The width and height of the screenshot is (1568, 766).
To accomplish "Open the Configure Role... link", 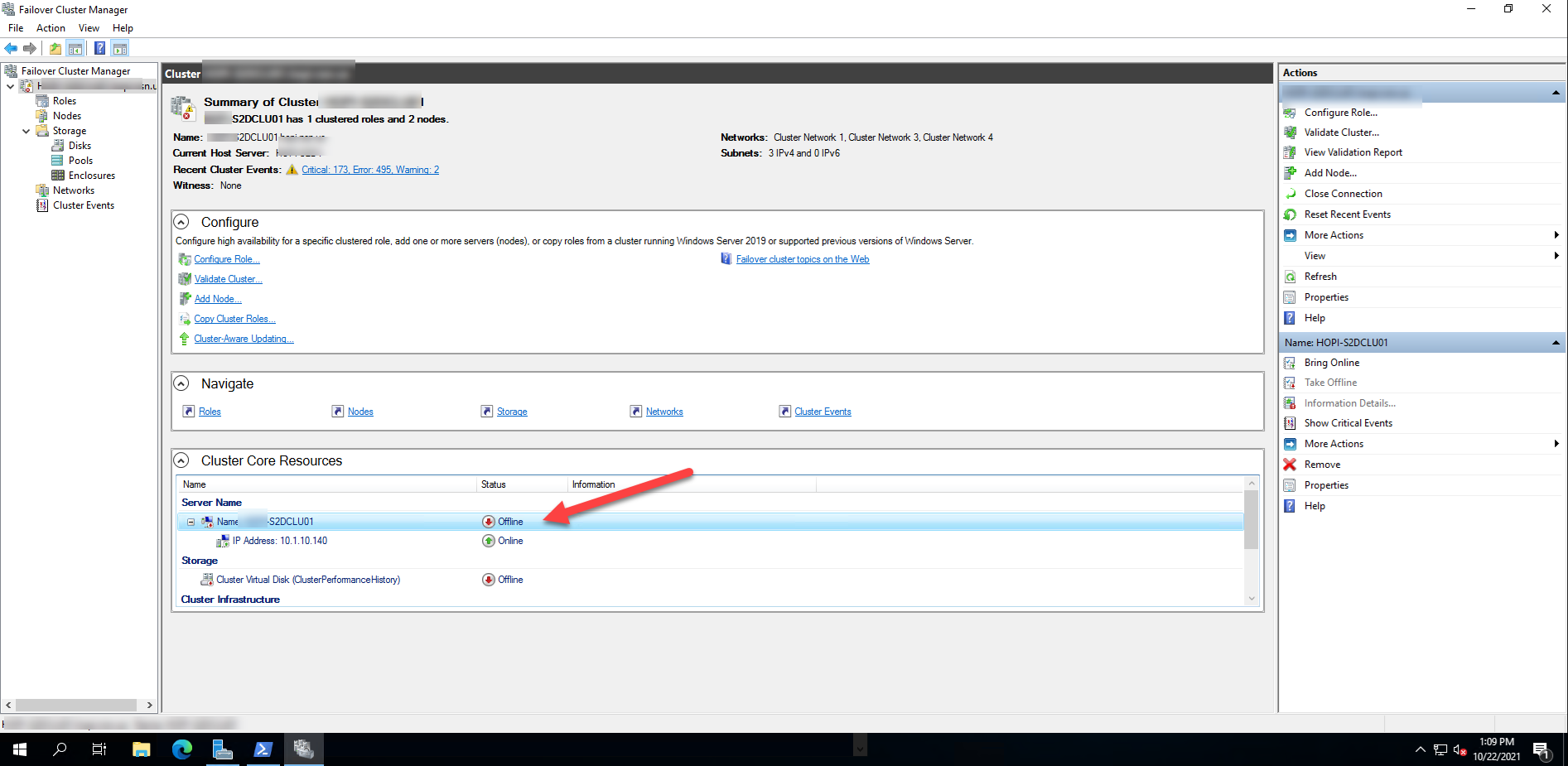I will [x=227, y=259].
